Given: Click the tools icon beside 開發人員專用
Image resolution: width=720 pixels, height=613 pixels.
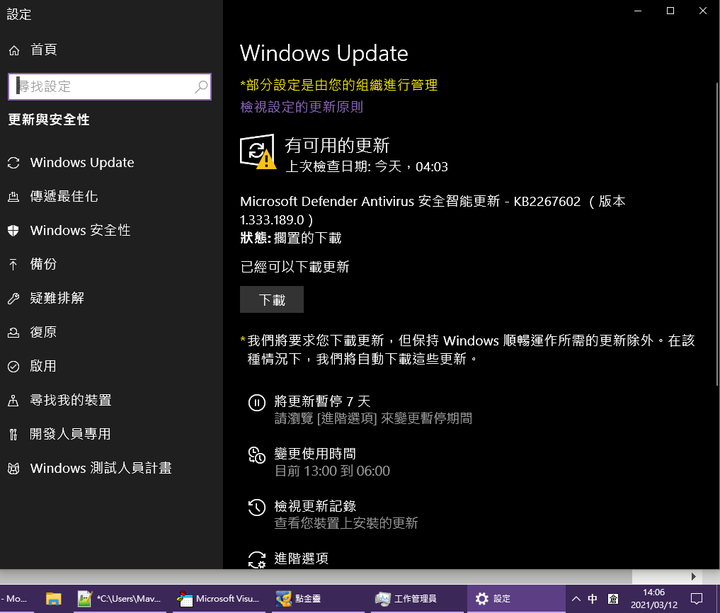Looking at the screenshot, I should (x=14, y=434).
